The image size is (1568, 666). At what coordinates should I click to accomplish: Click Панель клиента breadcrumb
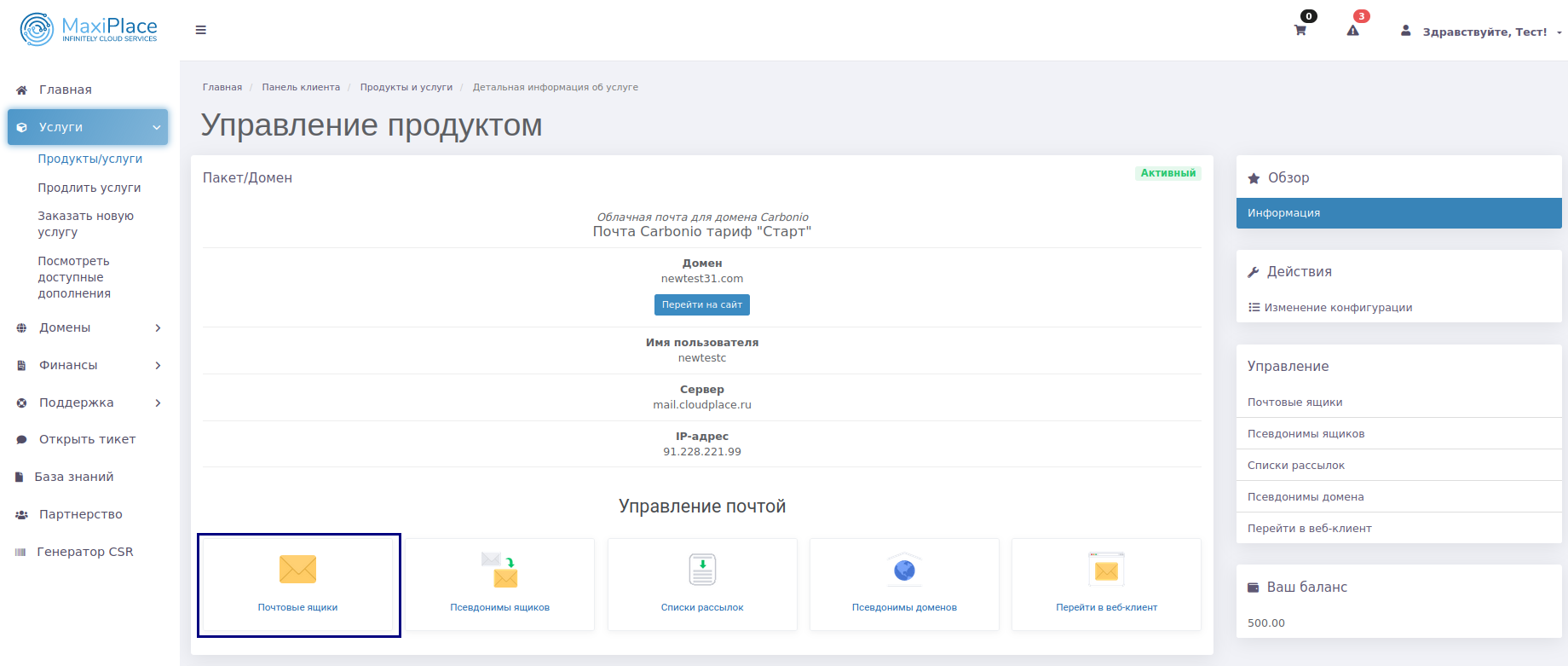click(301, 87)
